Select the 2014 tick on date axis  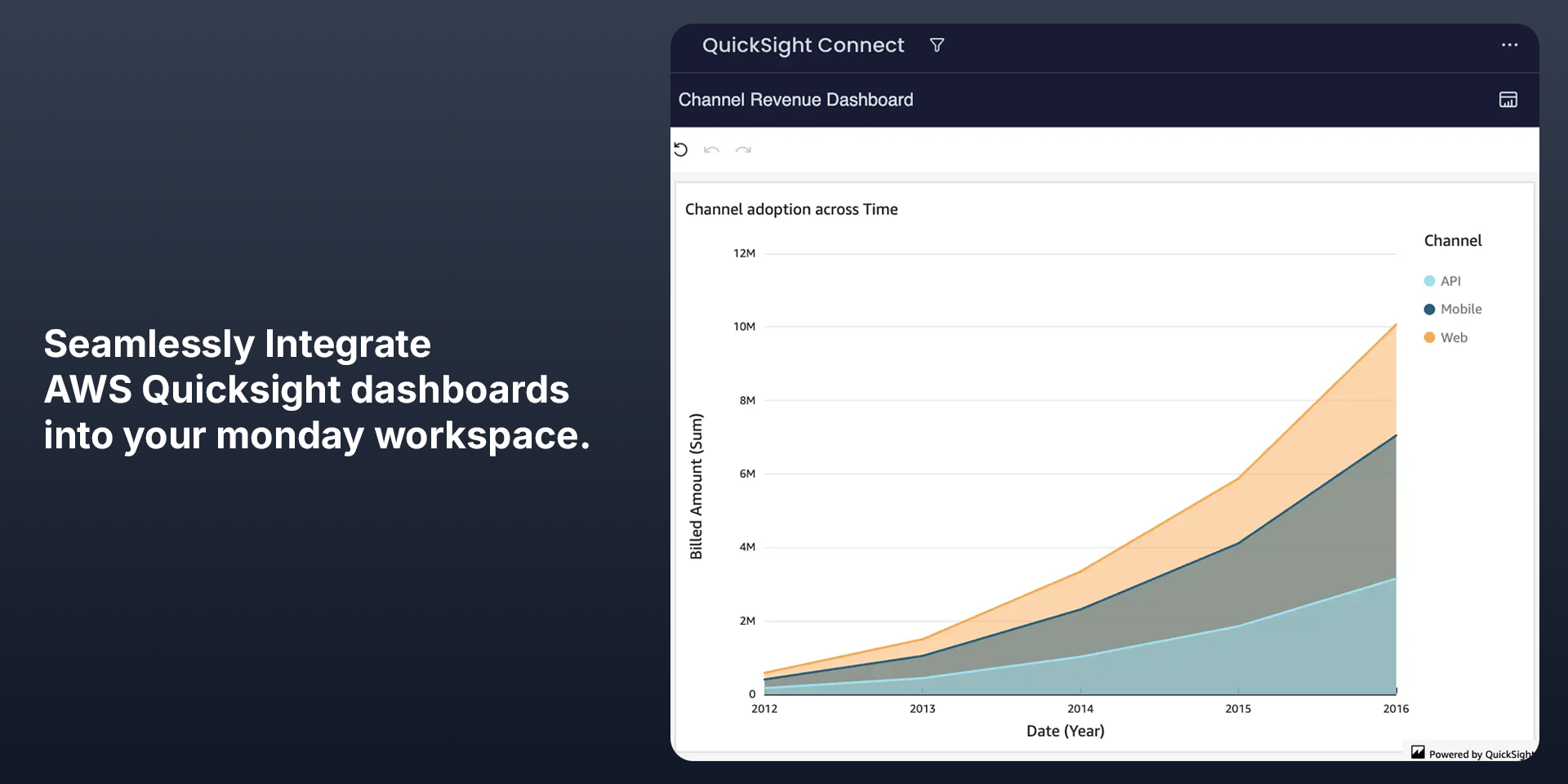click(x=1080, y=709)
